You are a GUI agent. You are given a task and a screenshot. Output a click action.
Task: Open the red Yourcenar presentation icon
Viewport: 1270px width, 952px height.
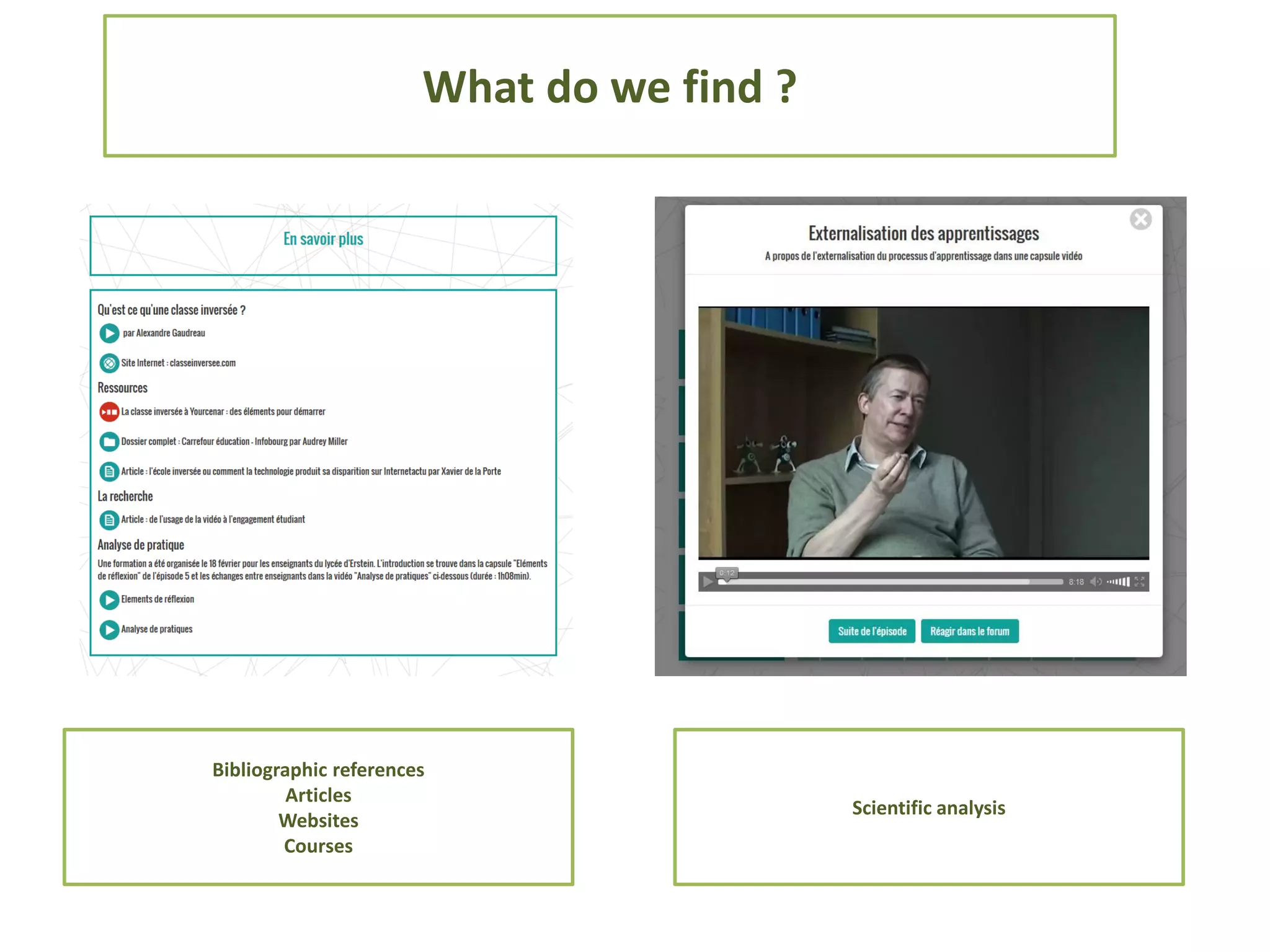109,412
